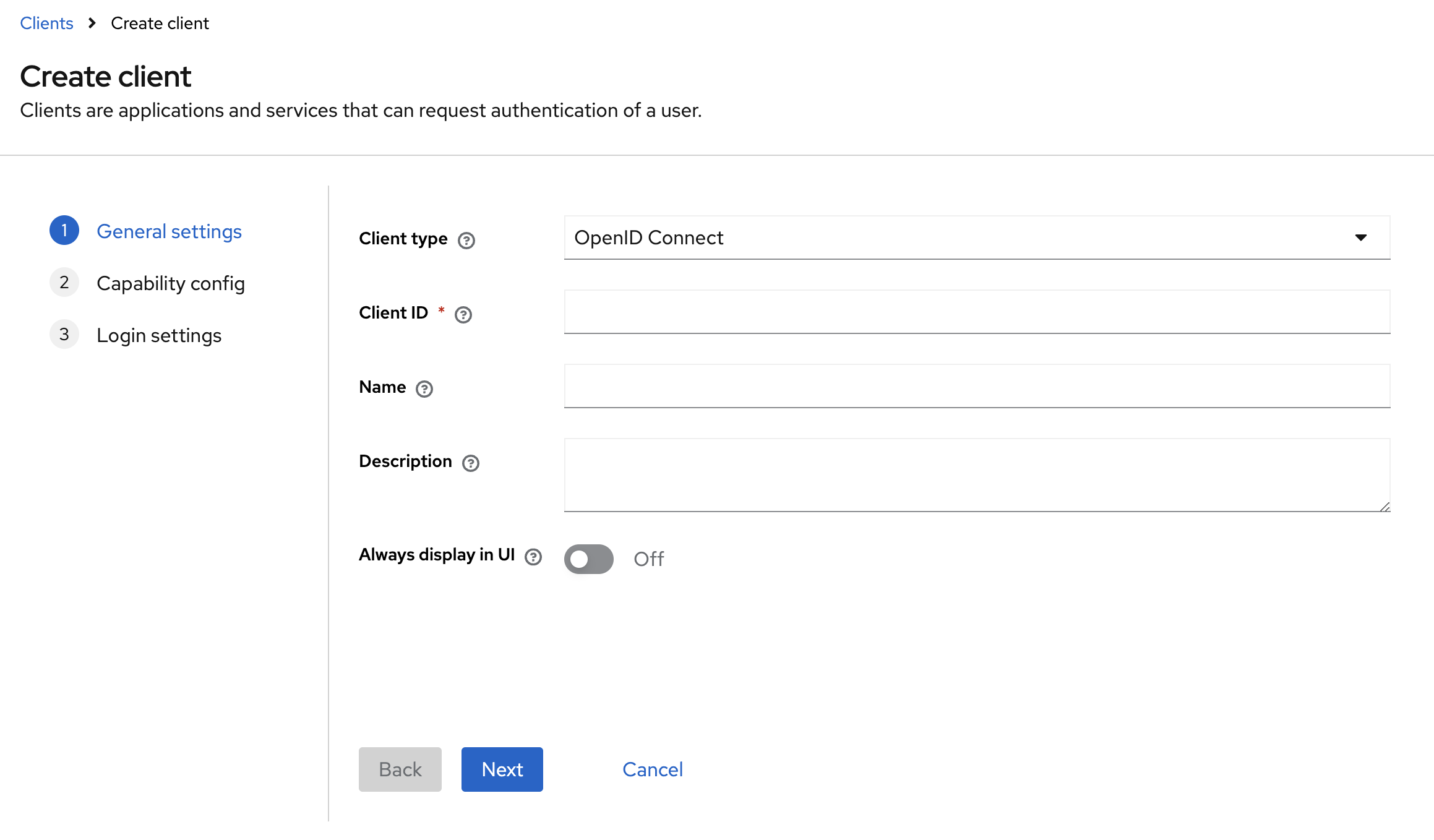This screenshot has height=840, width=1434.
Task: Select General settings step
Action: coord(169,231)
